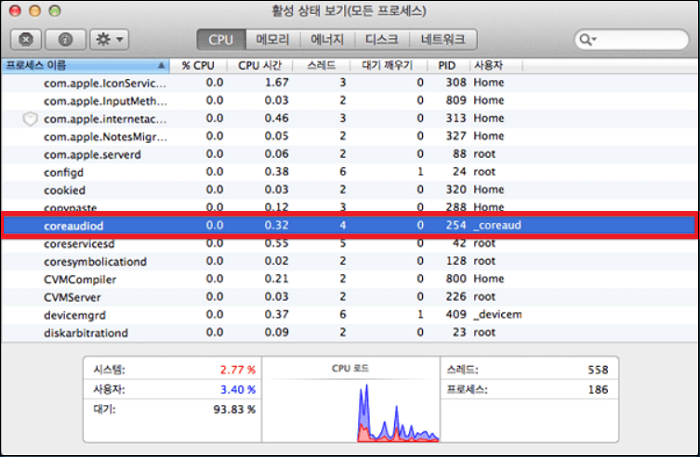Viewport: 700px width, 457px height.
Task: Click PID 809 cell
Action: pos(456,100)
